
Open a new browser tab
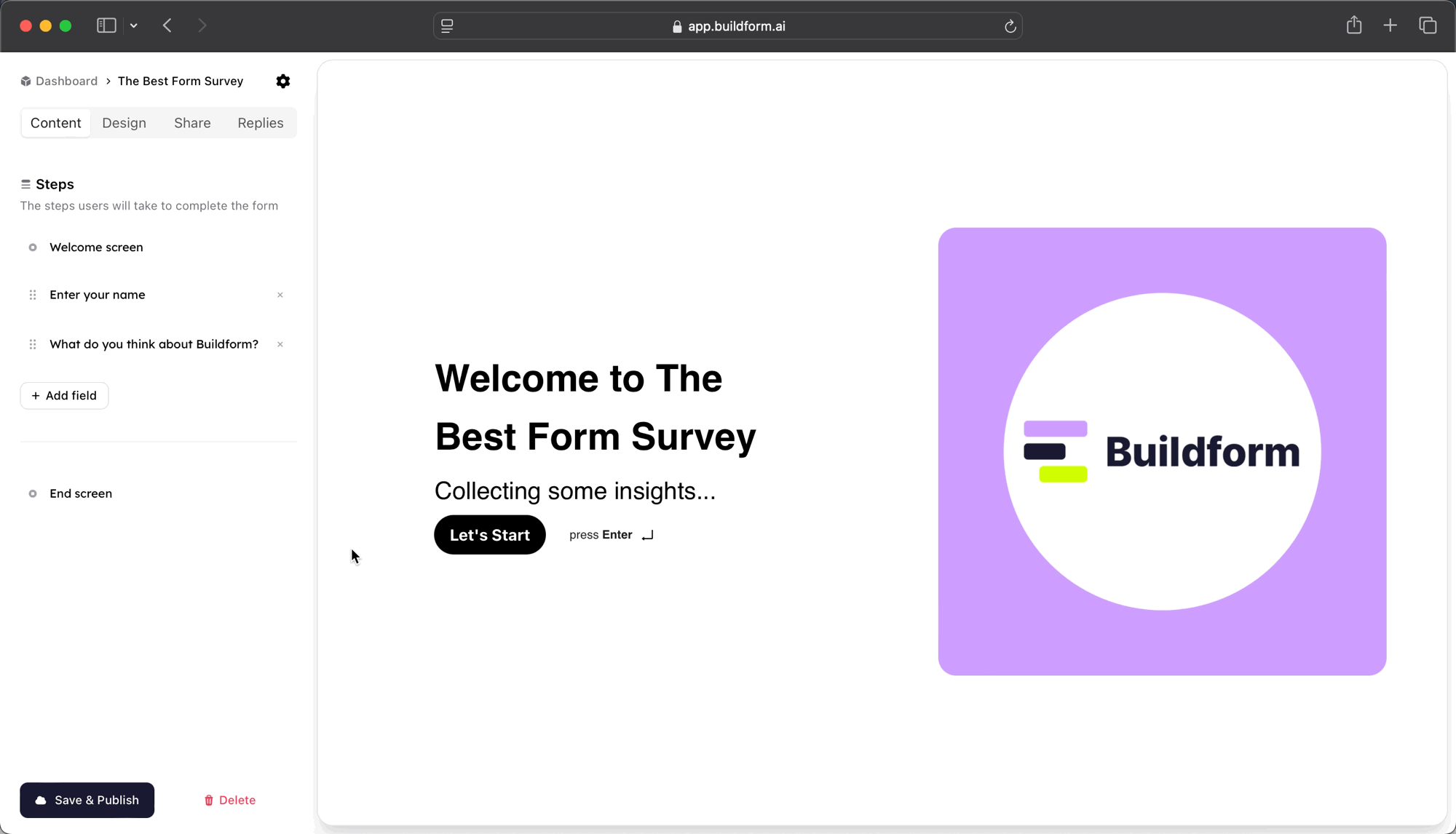click(x=1390, y=25)
